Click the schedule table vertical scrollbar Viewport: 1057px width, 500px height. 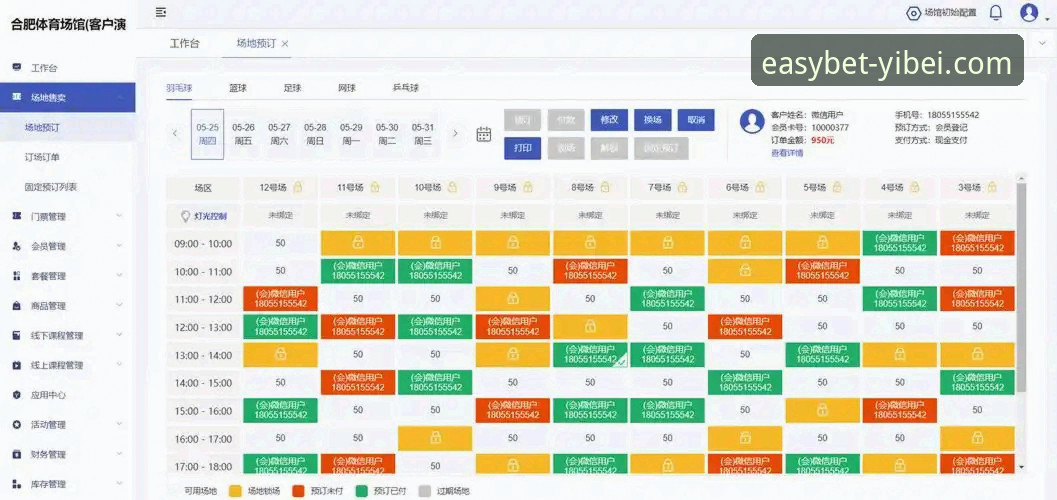(1021, 286)
